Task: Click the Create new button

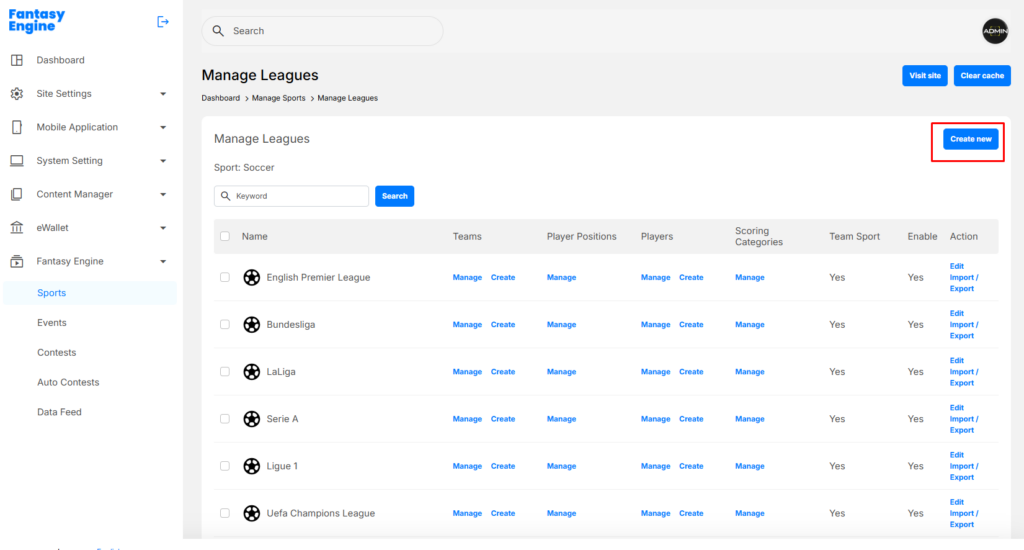Action: 970,139
